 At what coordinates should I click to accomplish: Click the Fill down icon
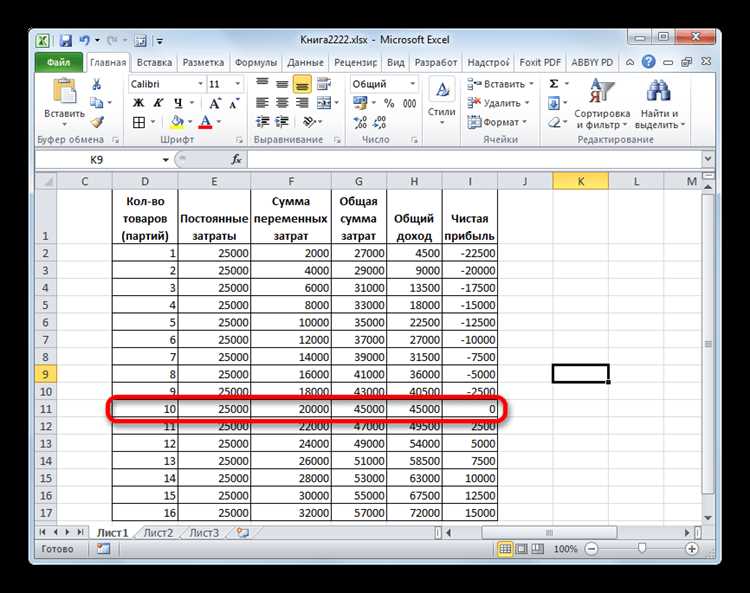[554, 103]
